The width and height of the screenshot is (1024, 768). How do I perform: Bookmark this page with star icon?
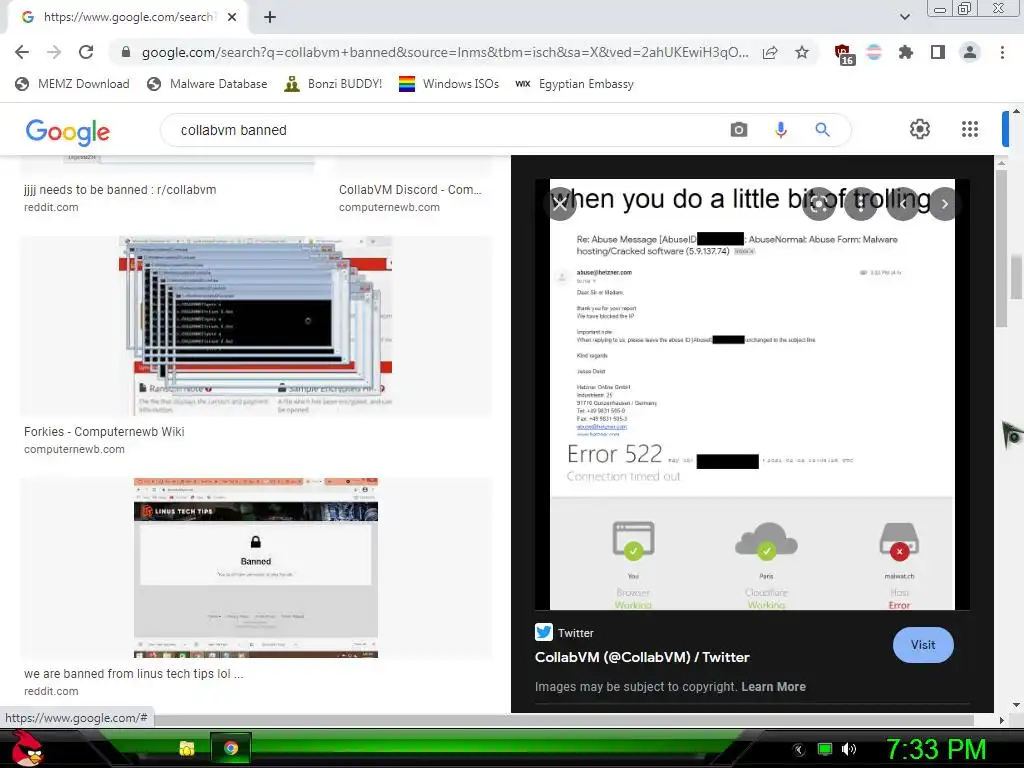coord(802,52)
